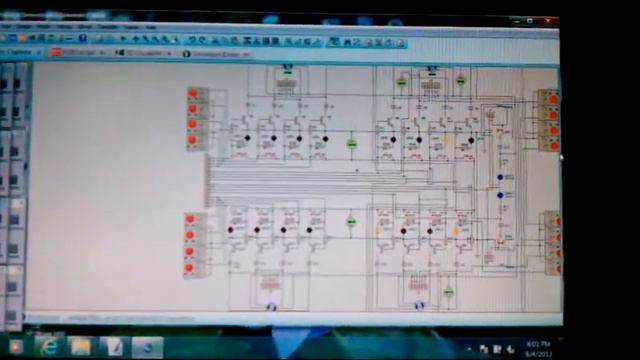Toggle the topmost red input, upper-left group

(x=193, y=93)
